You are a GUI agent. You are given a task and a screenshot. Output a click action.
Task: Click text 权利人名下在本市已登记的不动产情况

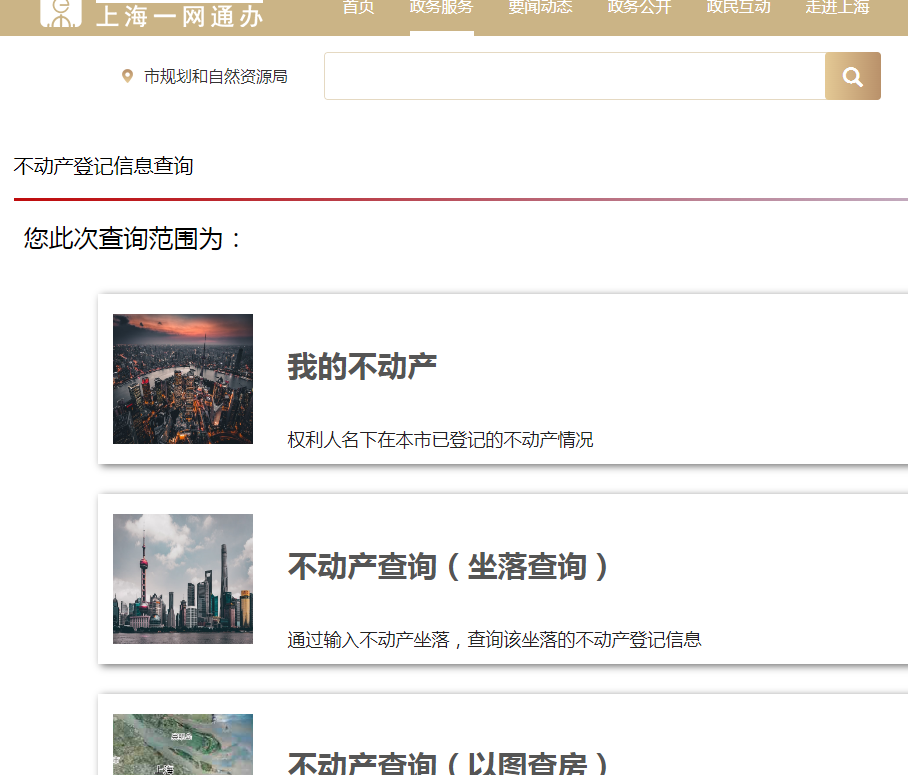click(440, 440)
